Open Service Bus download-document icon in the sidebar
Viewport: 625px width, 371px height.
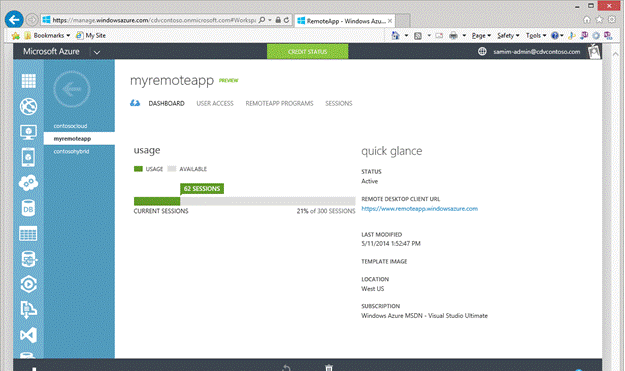(28, 310)
